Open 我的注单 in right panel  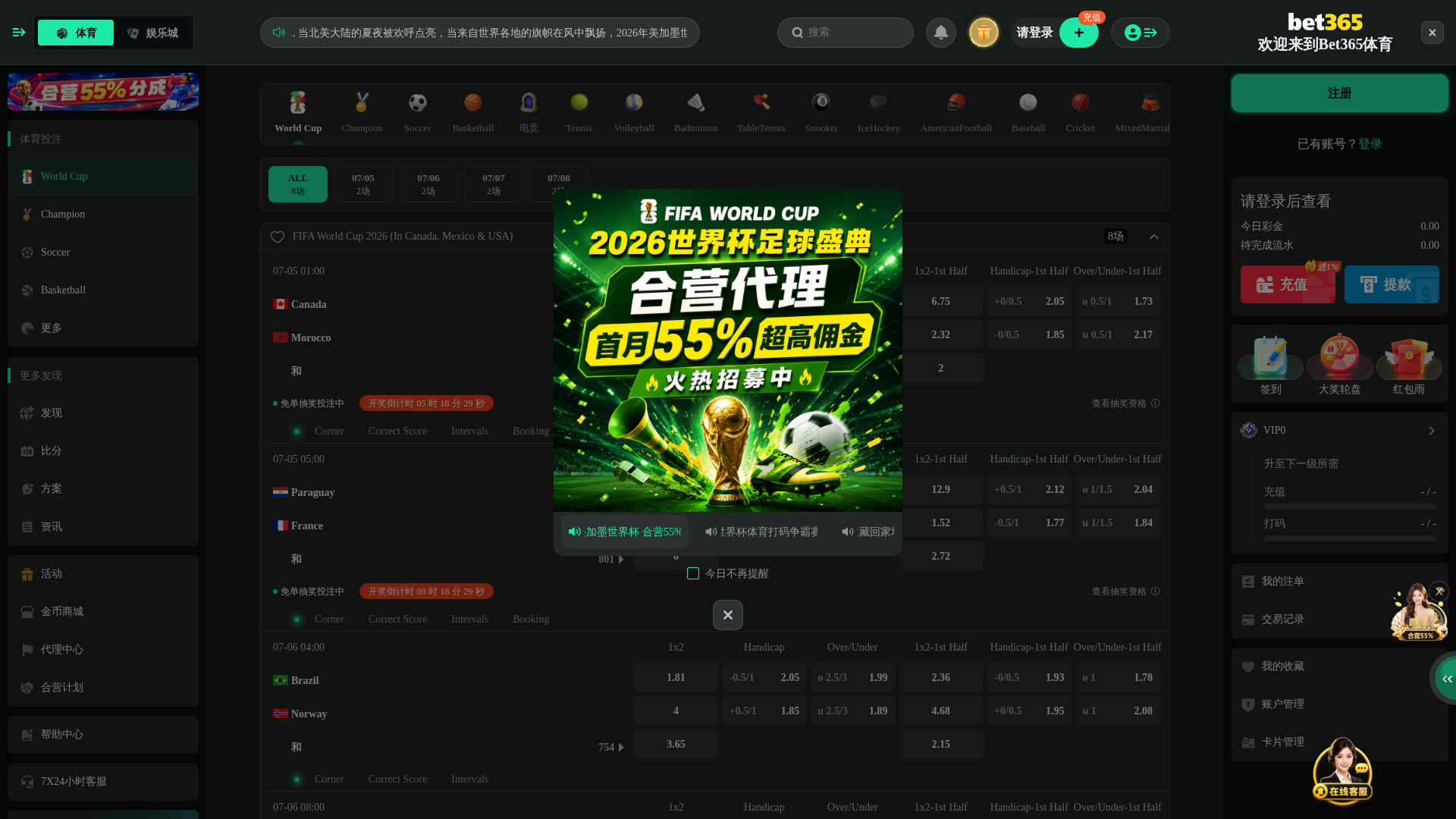tap(1339, 582)
